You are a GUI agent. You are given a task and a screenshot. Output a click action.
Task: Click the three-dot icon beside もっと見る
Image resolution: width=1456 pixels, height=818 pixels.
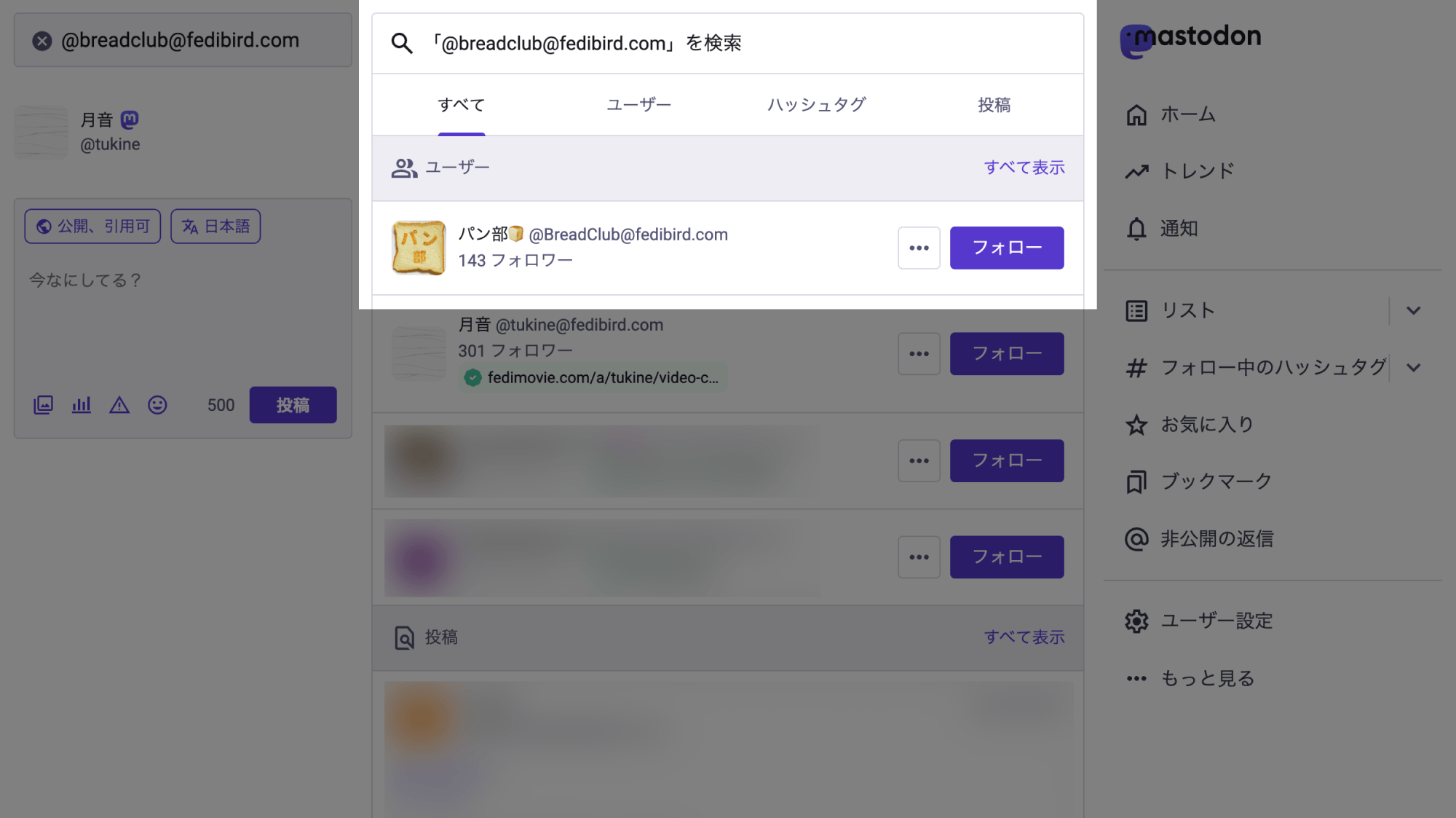coord(1136,678)
